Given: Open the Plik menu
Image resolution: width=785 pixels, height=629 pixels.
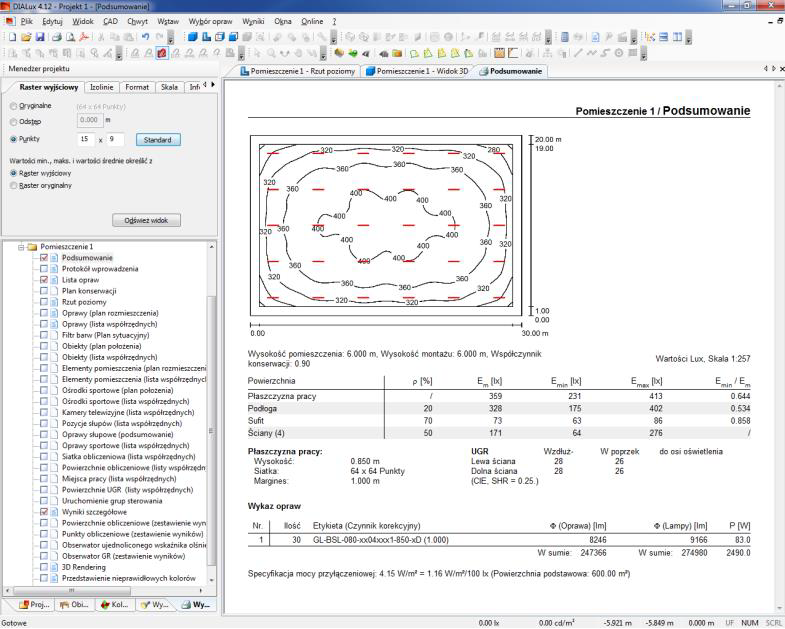Looking at the screenshot, I should tap(27, 22).
